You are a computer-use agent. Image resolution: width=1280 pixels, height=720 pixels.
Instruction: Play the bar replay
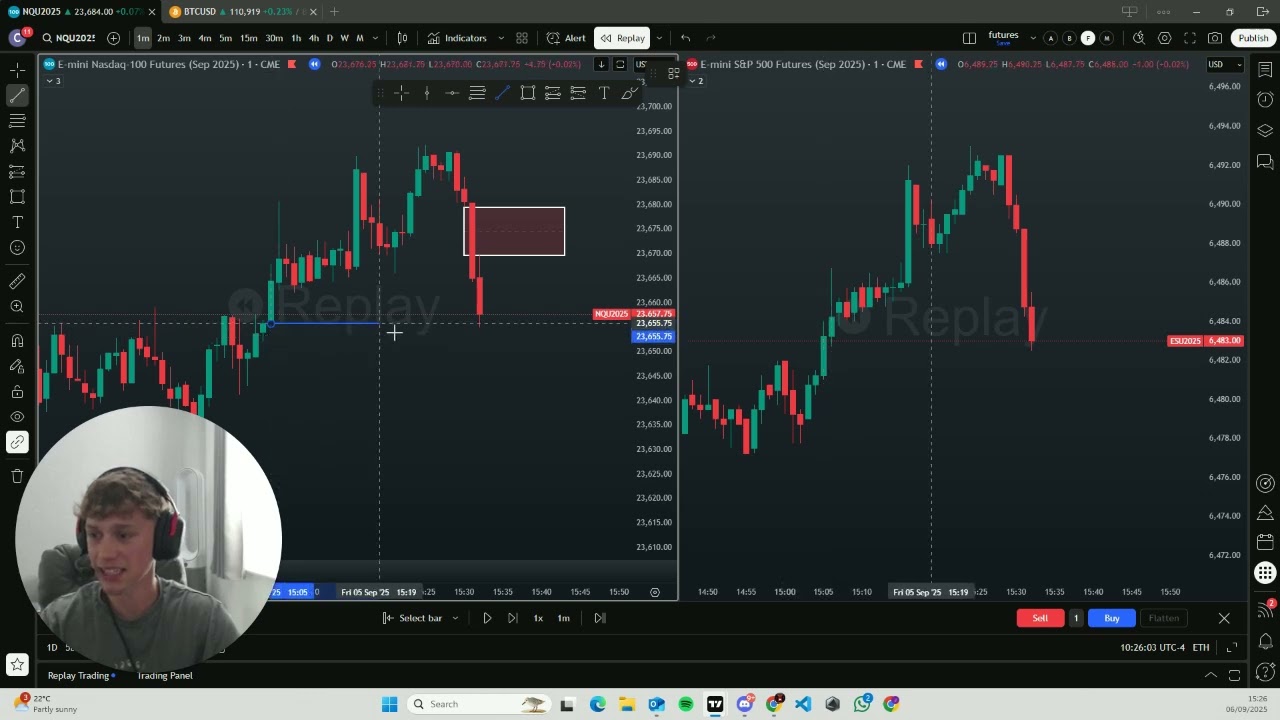point(487,618)
